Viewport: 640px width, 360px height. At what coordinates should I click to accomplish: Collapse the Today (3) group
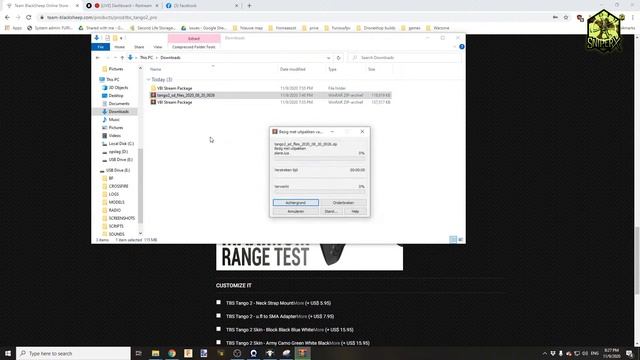pyautogui.click(x=149, y=80)
